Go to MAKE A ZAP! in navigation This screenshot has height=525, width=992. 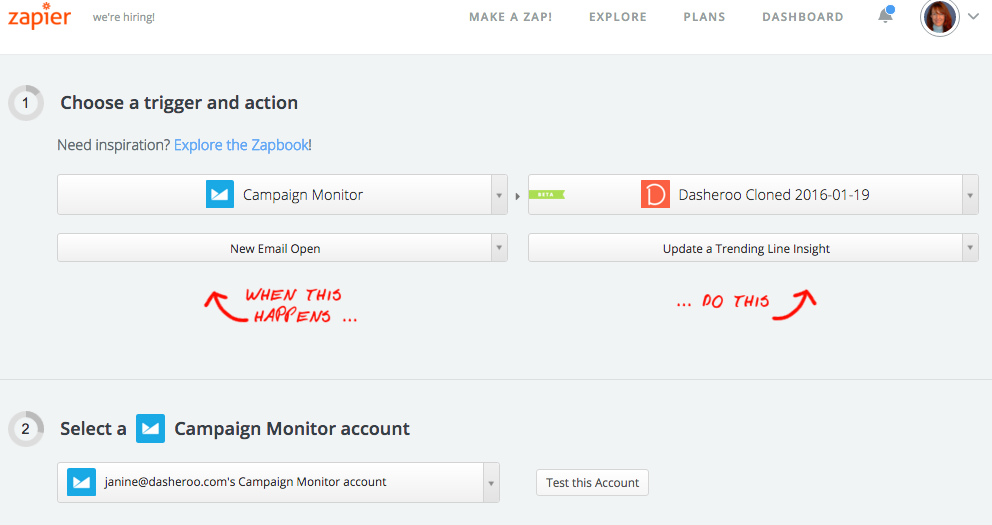[x=511, y=17]
